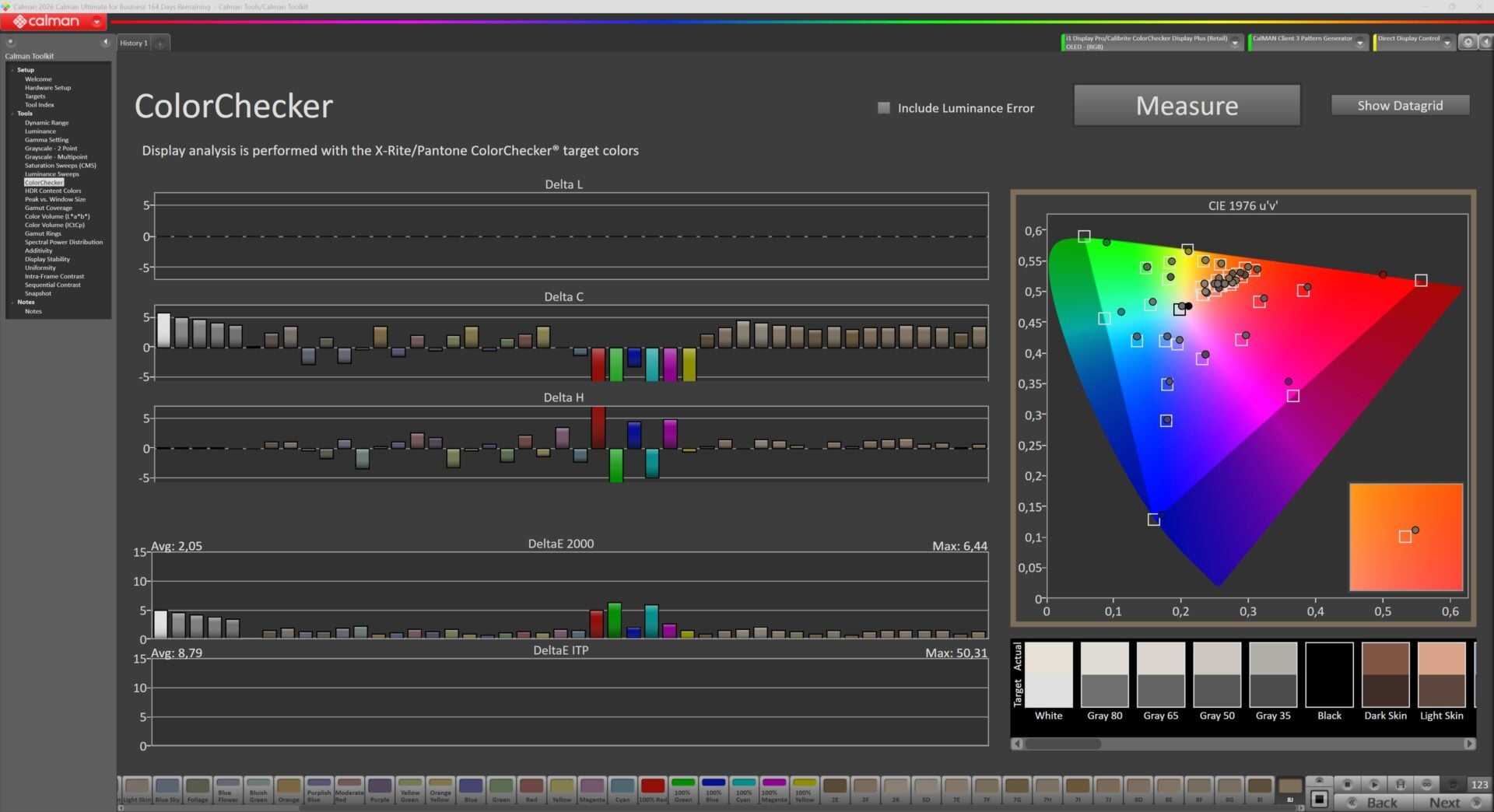1494x812 pixels.
Task: Open Gamut Coverage in the toolkit list
Action: [48, 208]
